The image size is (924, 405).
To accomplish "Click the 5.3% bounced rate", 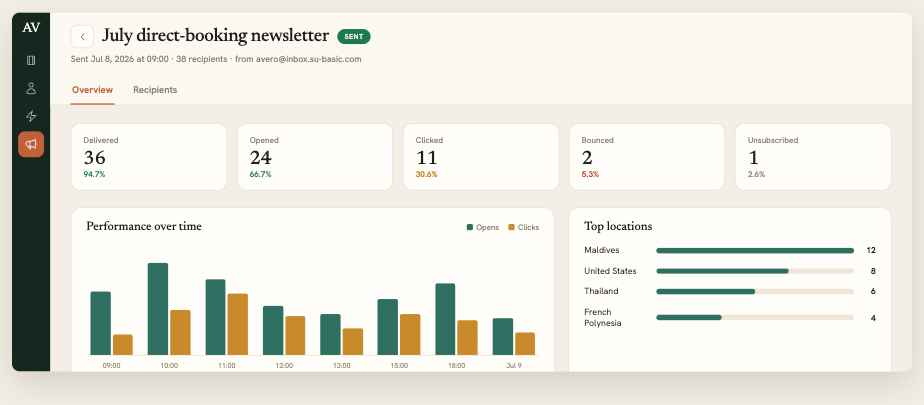I will coord(590,174).
